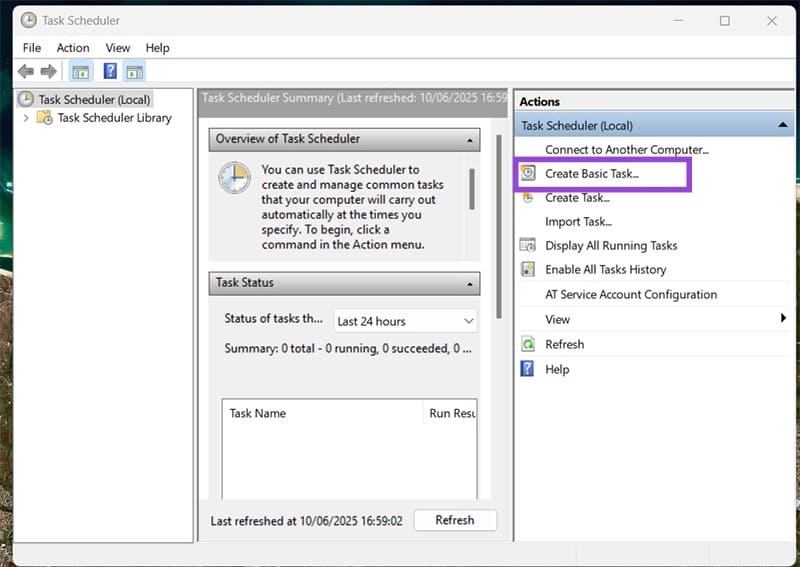This screenshot has width=800, height=567.
Task: Click the Last refreshed at 10/06/2025 16:59:02 text
Action: (306, 521)
